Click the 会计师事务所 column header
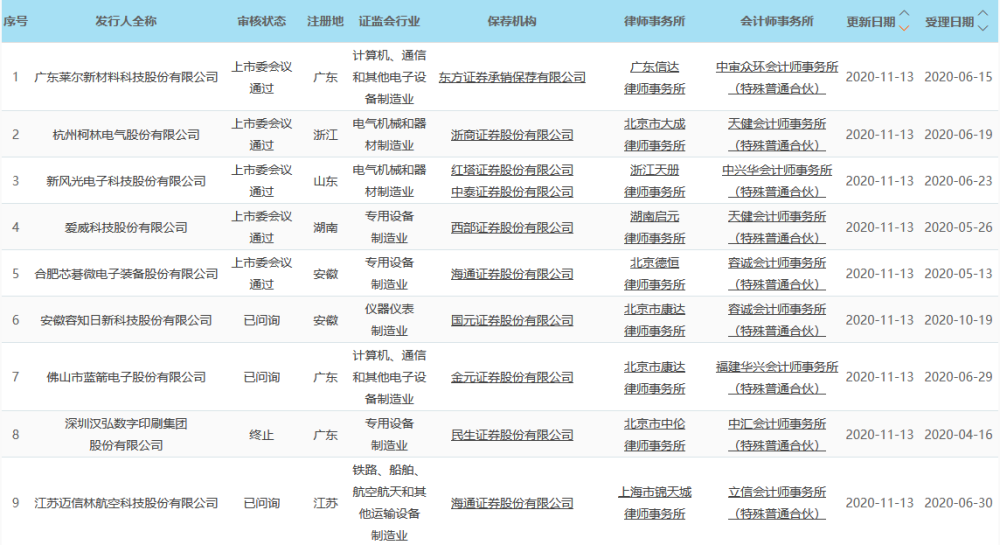The height and width of the screenshot is (545, 1000). click(777, 22)
